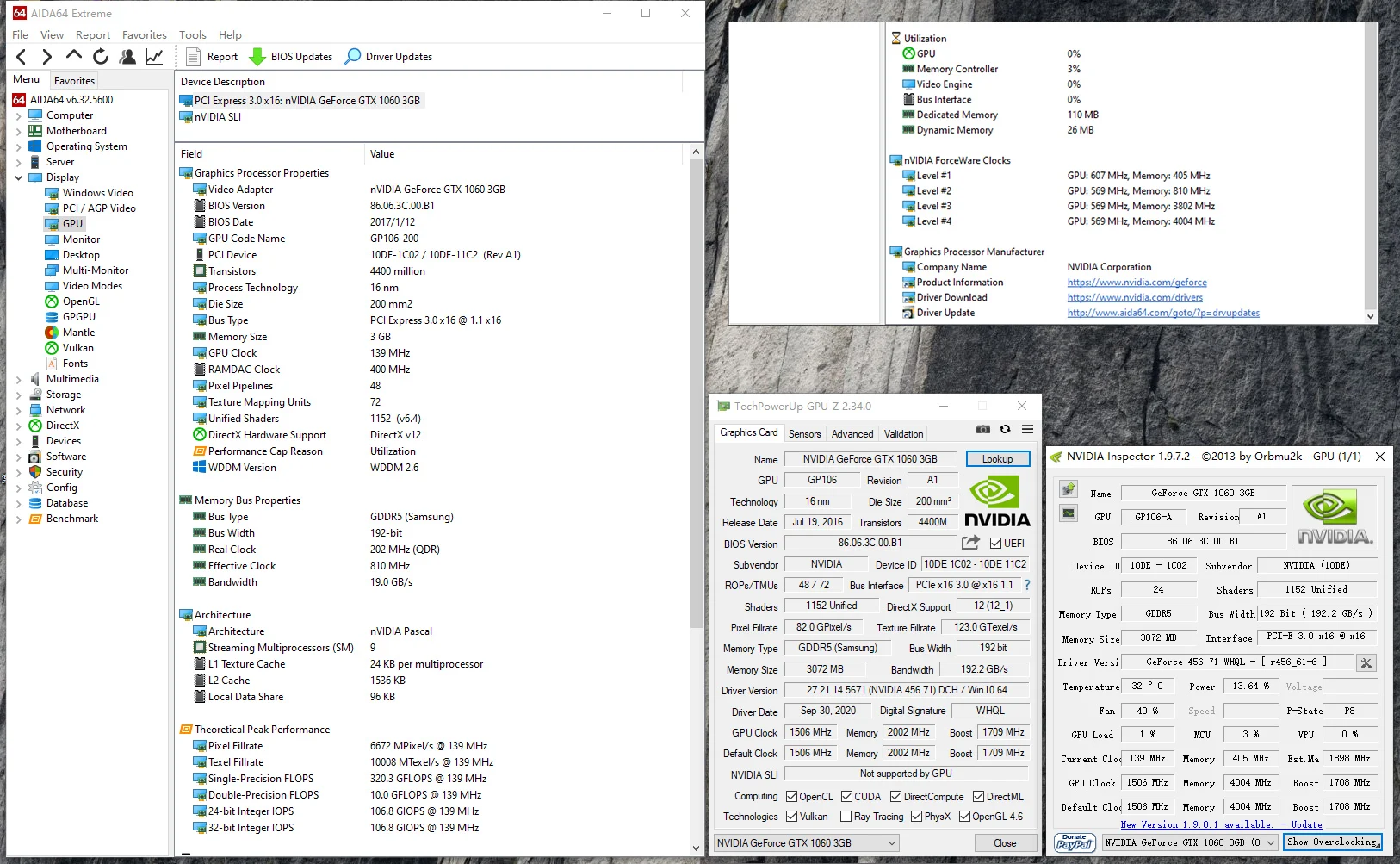Click GPU-Z BIOS export share icon
The image size is (1400, 864).
tap(970, 543)
